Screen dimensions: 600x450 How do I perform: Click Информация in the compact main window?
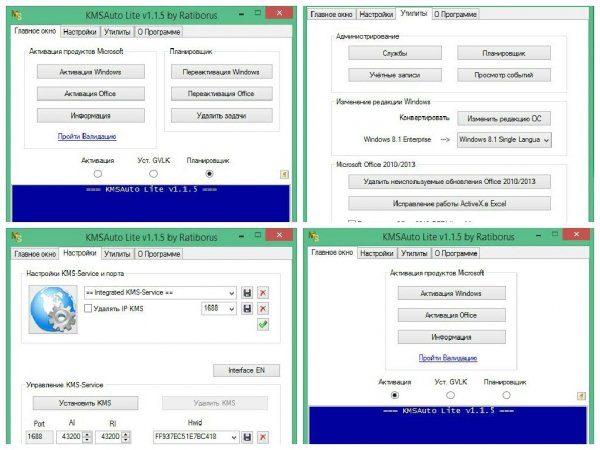(452, 337)
